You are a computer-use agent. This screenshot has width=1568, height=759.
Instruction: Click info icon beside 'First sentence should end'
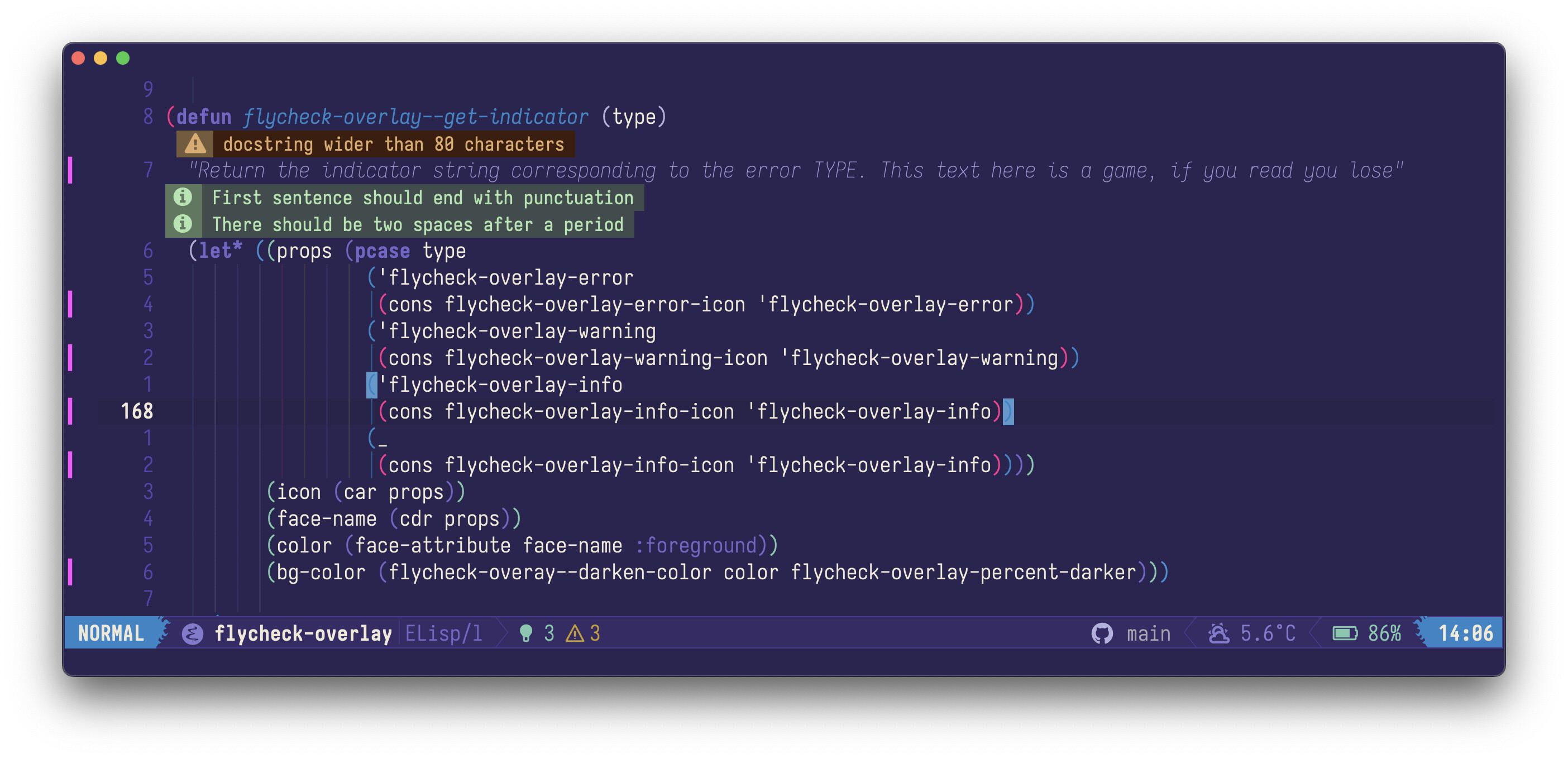point(183,197)
